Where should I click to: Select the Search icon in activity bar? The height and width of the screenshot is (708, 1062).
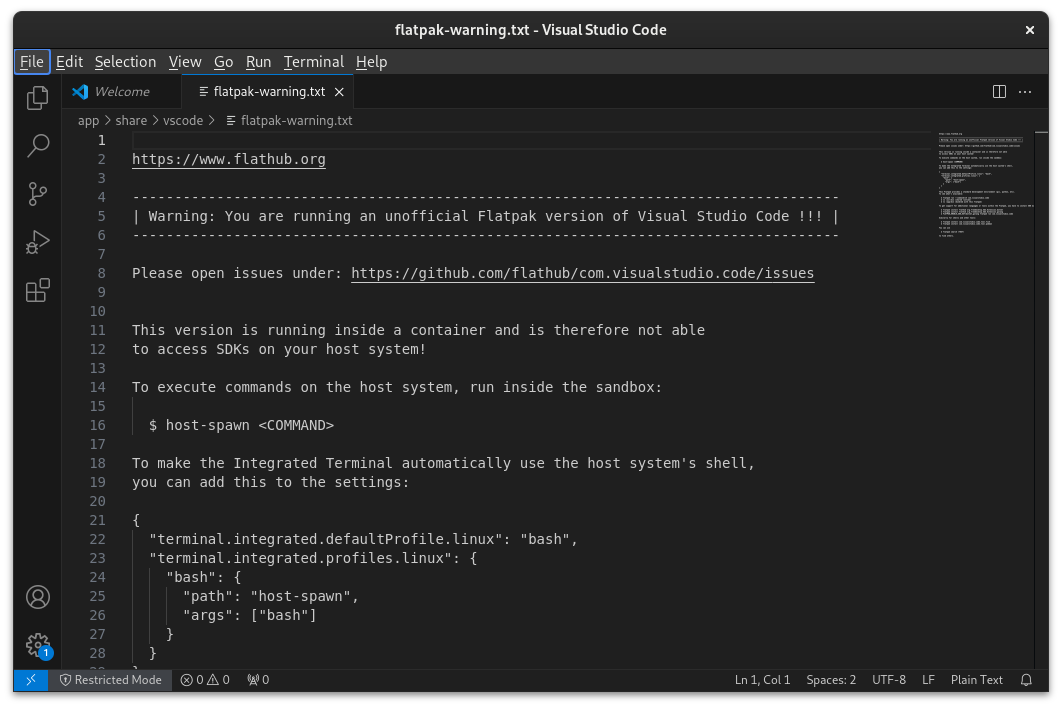tap(37, 146)
